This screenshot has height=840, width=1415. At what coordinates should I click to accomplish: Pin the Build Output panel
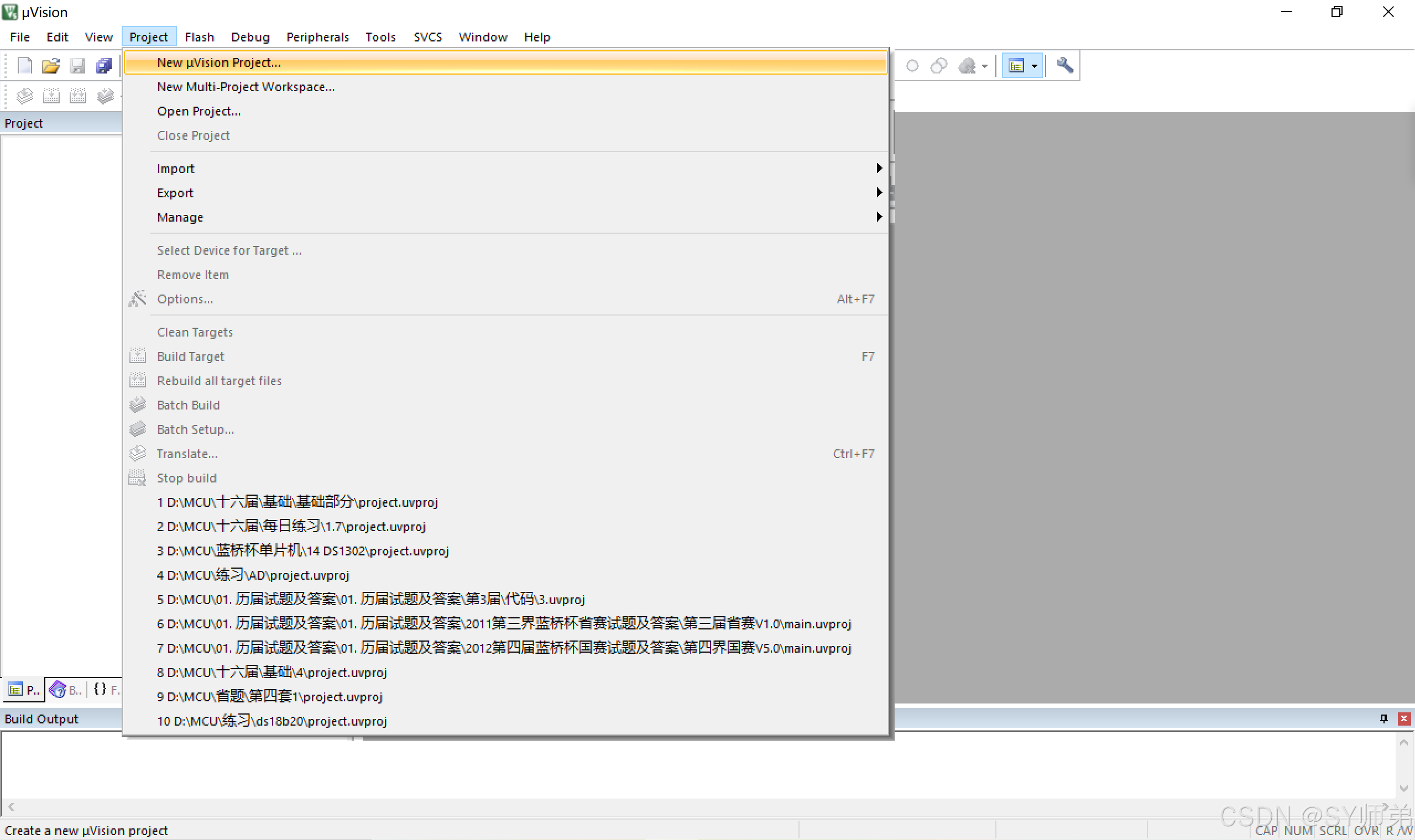(x=1384, y=718)
